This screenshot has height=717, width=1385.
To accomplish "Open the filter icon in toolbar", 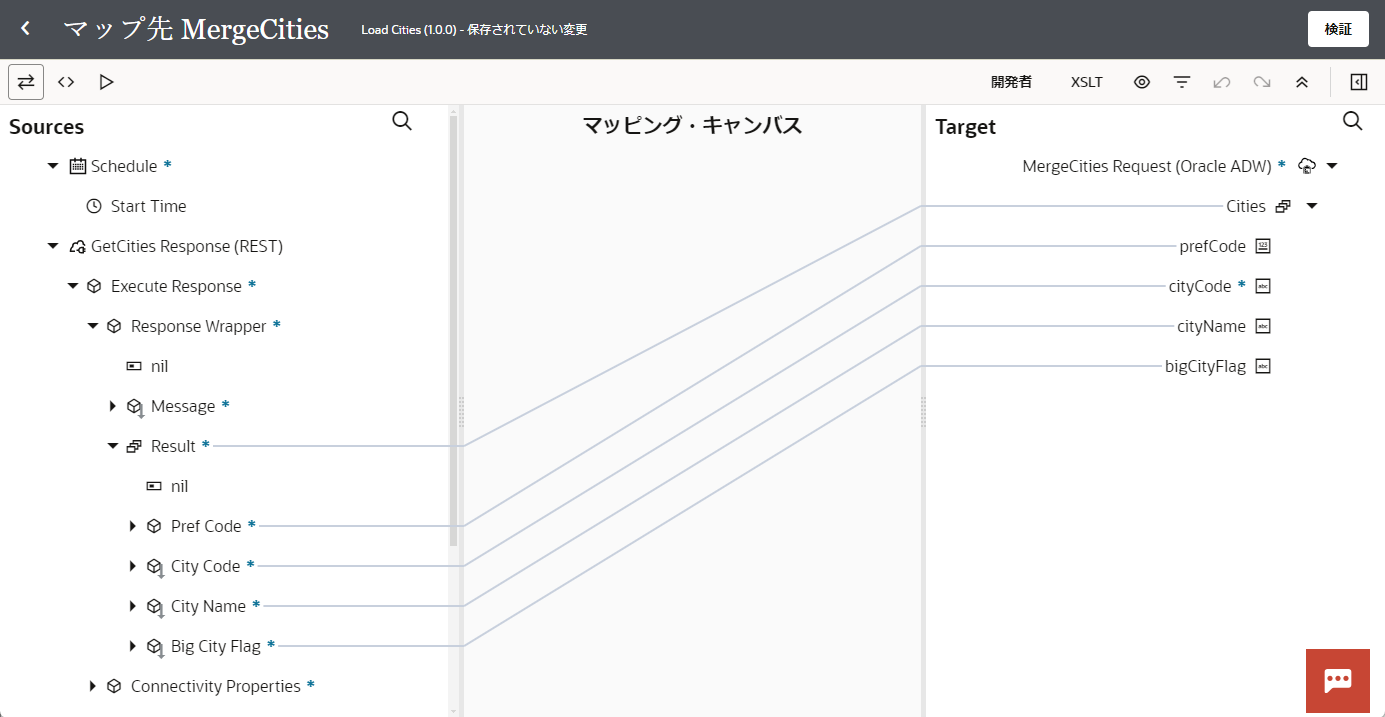I will (1182, 82).
